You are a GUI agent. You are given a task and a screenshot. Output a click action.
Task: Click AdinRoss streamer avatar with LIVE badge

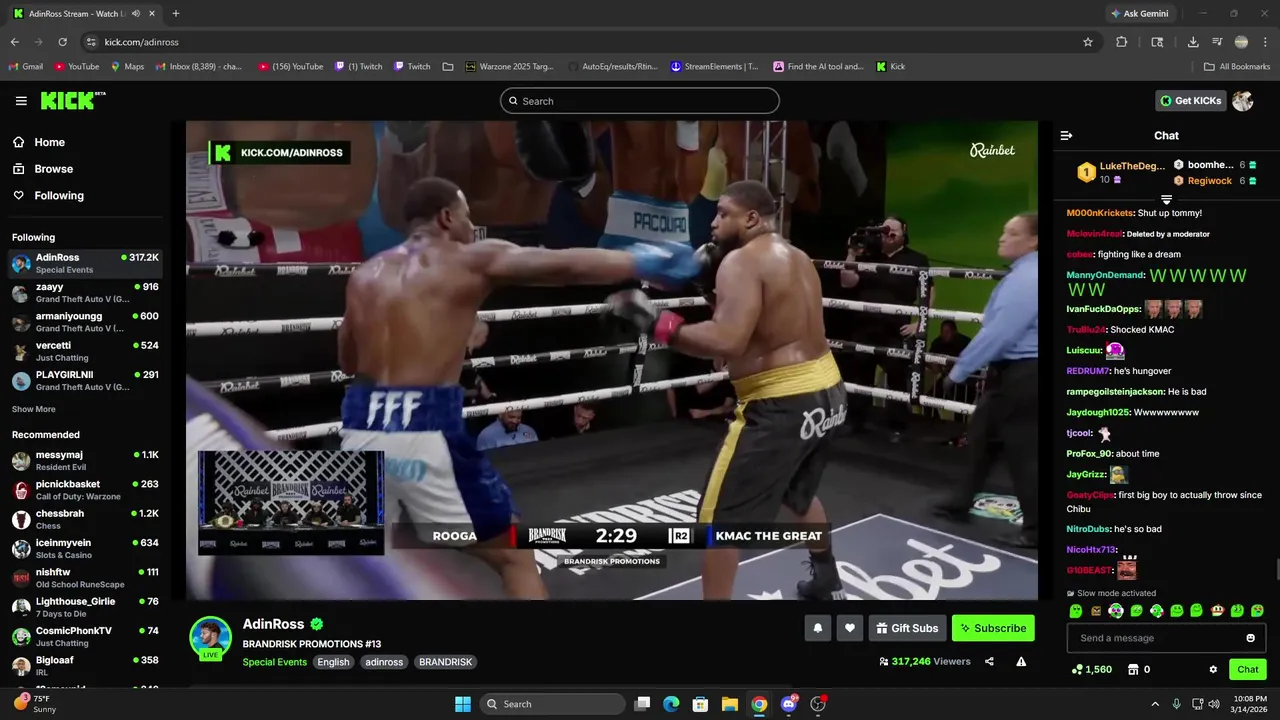pos(211,639)
